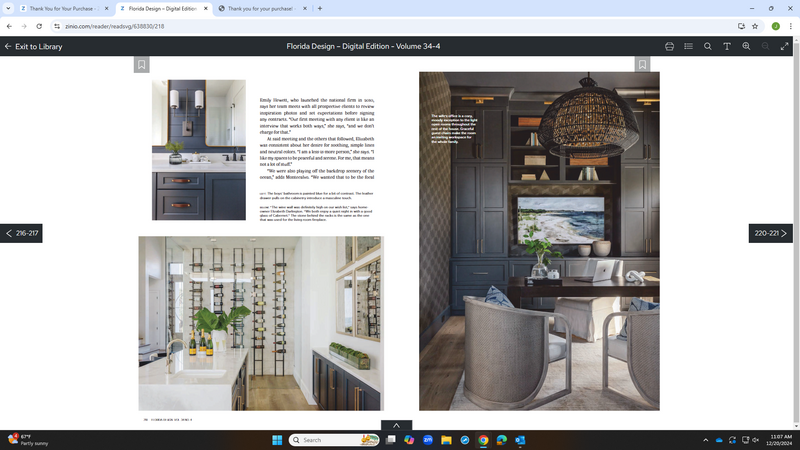Launch Zoom from taskbar

coord(428,440)
